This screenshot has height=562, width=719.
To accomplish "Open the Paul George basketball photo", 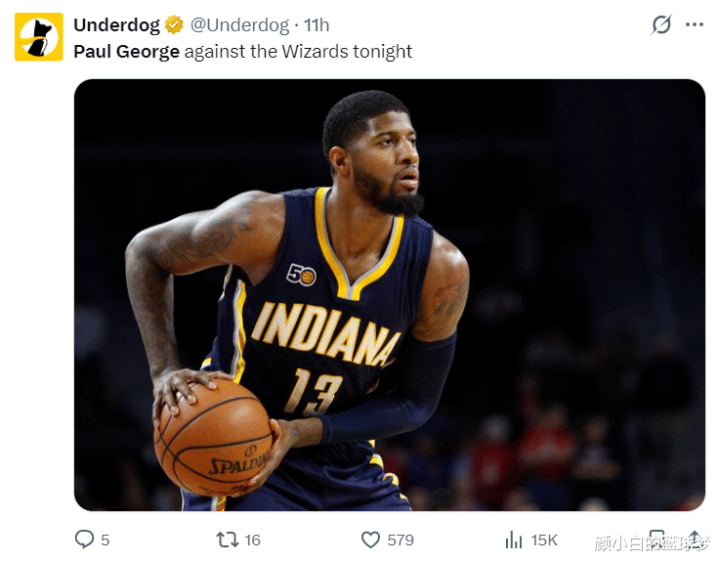I will pos(389,295).
